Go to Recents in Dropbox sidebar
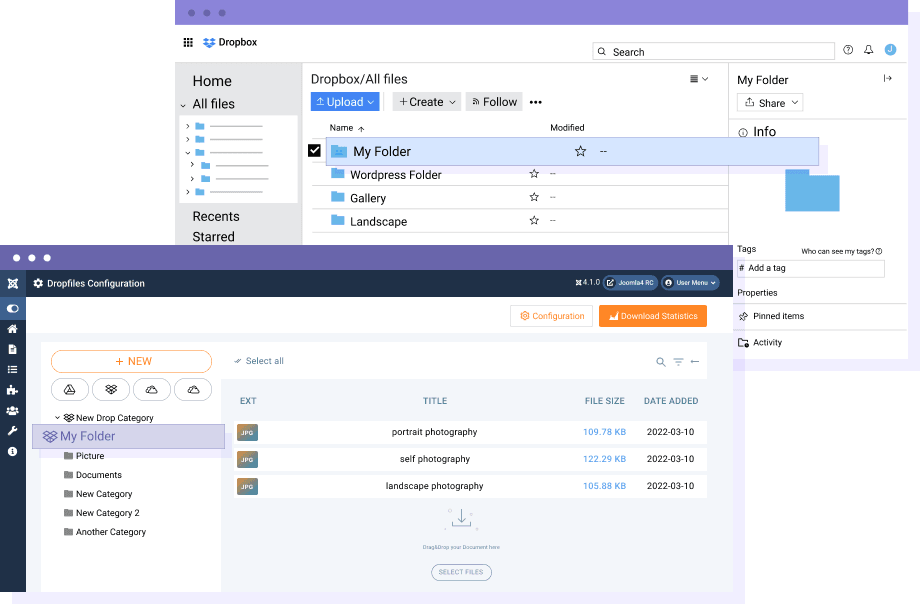The width and height of the screenshot is (920, 604). (x=216, y=216)
